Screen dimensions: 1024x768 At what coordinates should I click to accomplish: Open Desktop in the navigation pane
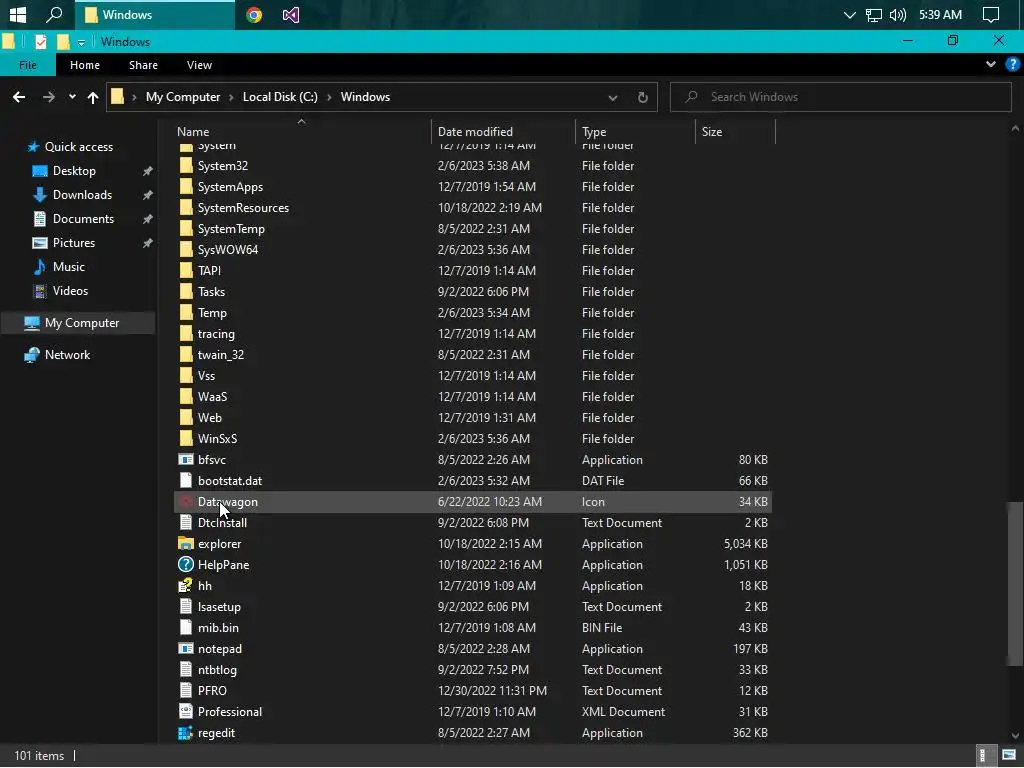point(74,171)
